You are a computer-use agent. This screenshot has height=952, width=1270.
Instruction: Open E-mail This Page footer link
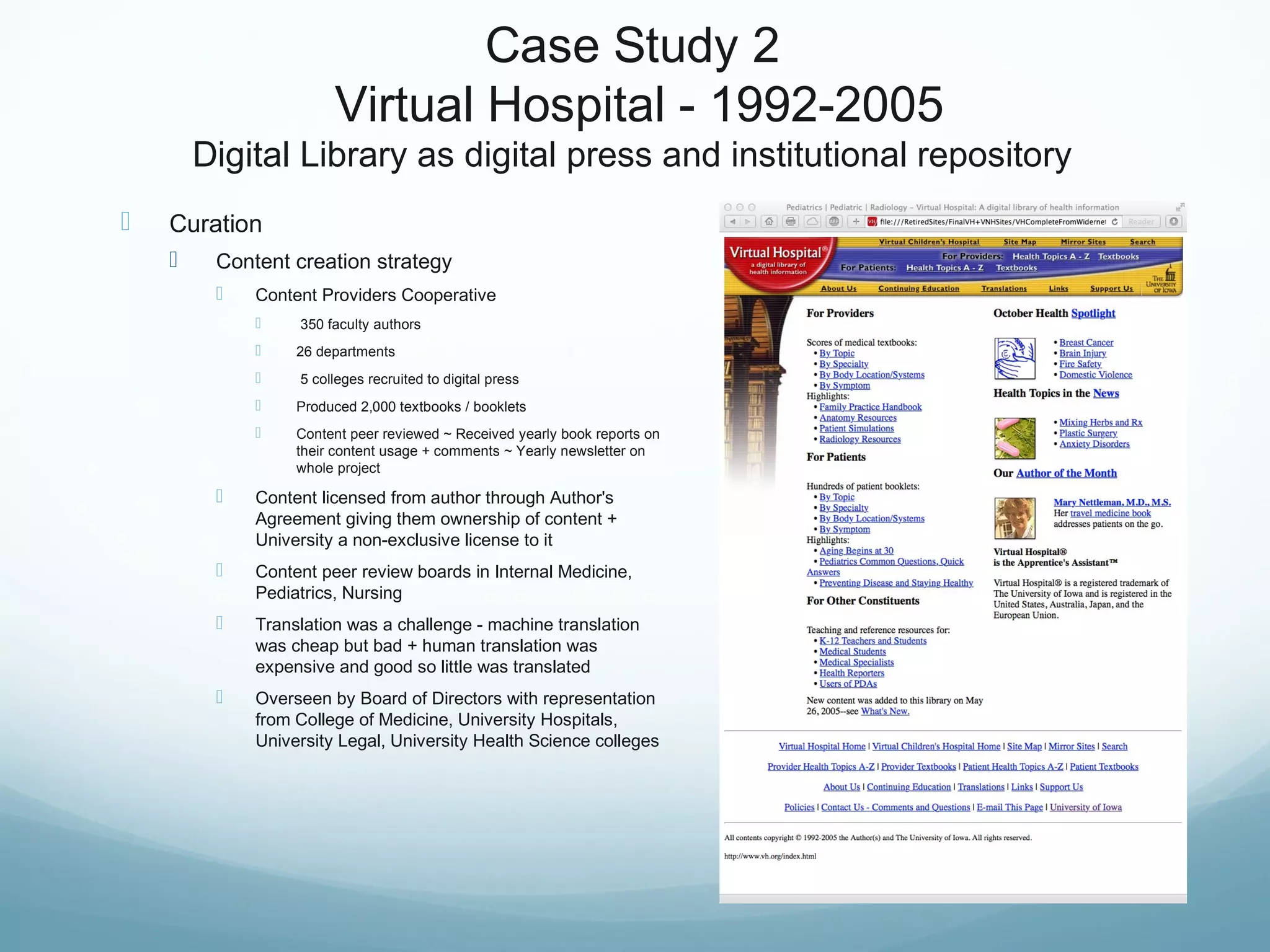[x=1010, y=808]
